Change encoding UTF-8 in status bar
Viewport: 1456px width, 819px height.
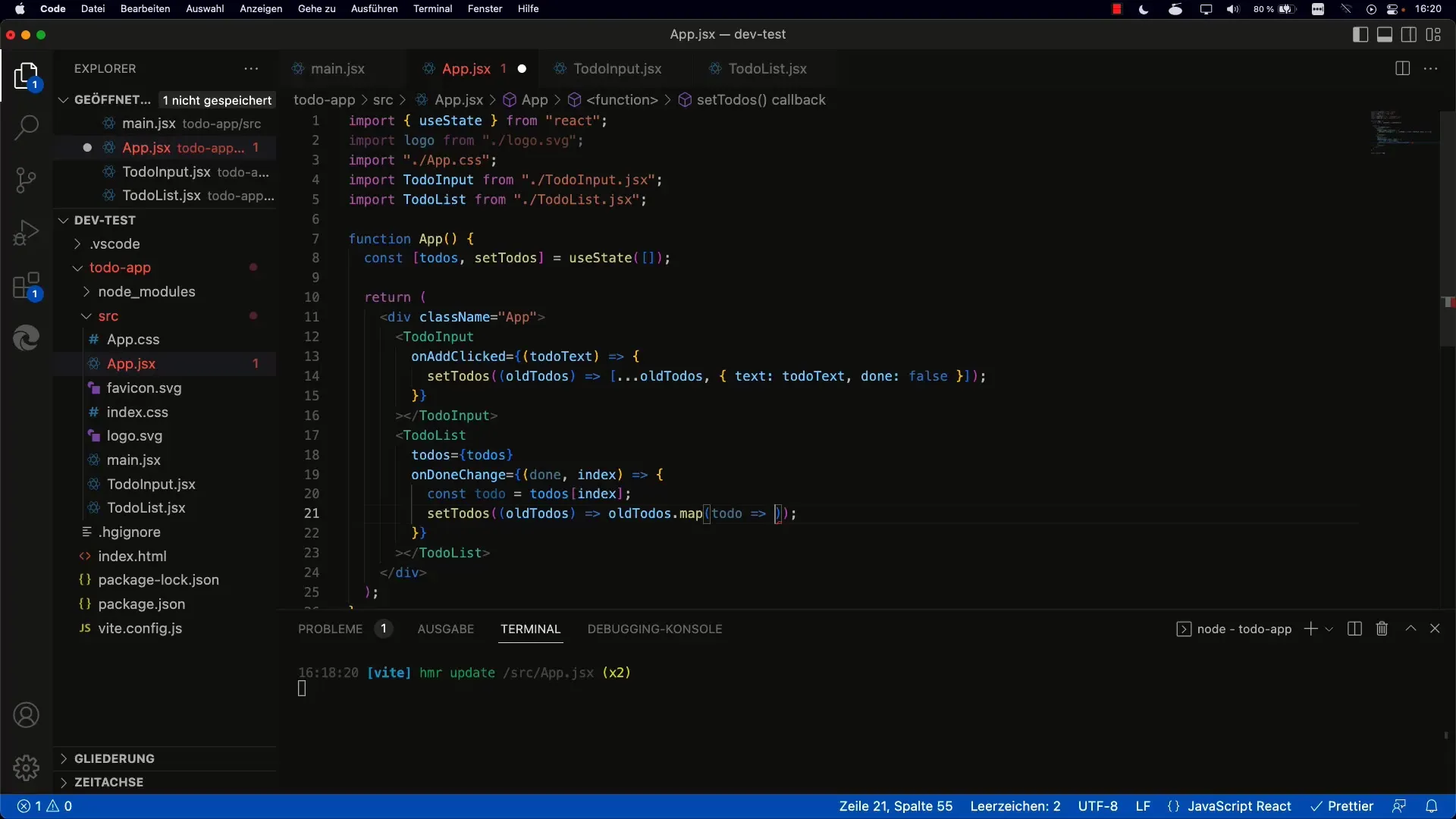(1097, 806)
